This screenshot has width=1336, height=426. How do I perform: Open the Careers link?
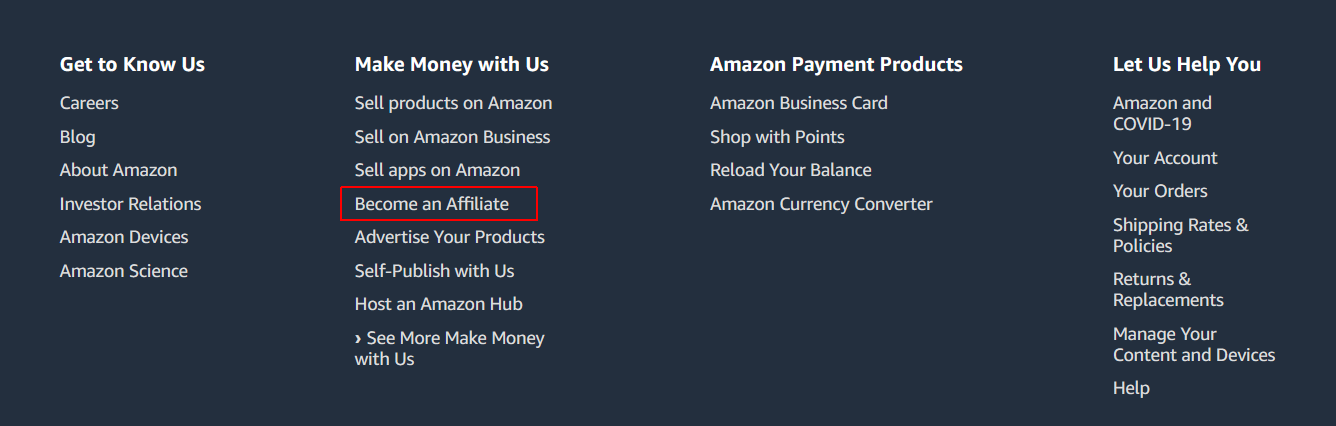[x=89, y=103]
